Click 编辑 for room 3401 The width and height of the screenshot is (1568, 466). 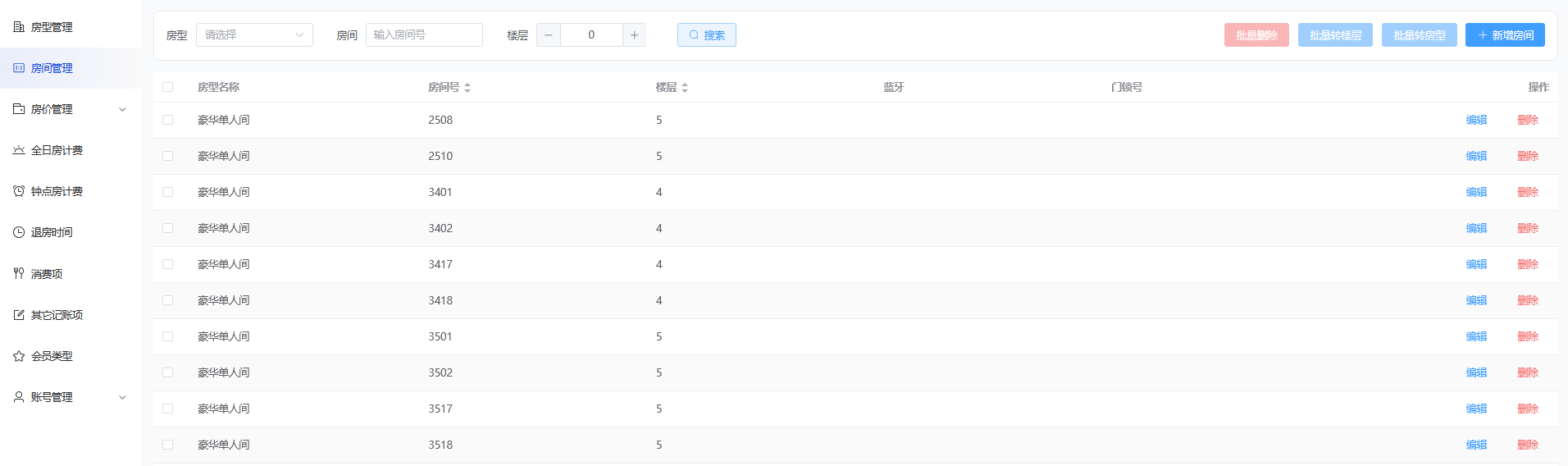coord(1476,192)
